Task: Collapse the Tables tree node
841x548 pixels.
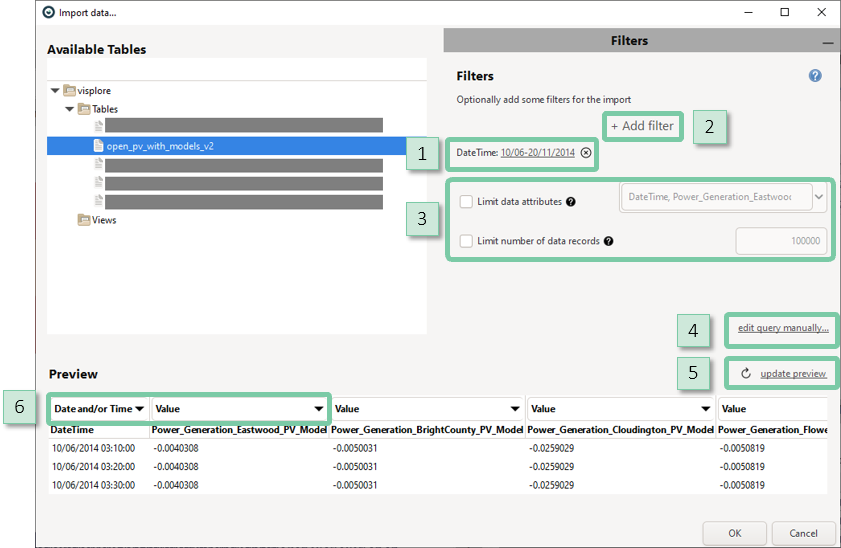Action: coord(70,109)
